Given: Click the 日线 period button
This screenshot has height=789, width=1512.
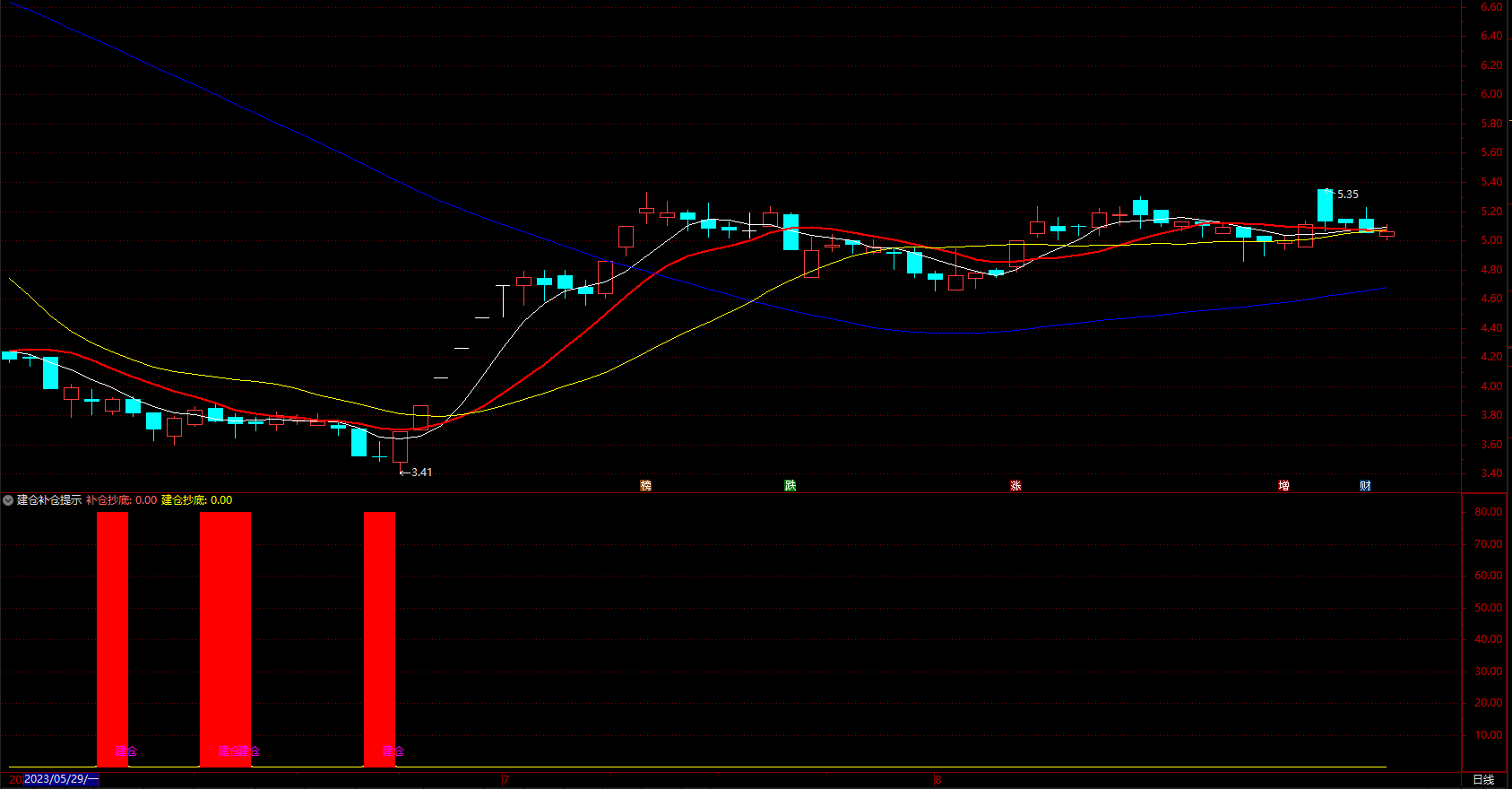Looking at the screenshot, I should pyautogui.click(x=1483, y=780).
